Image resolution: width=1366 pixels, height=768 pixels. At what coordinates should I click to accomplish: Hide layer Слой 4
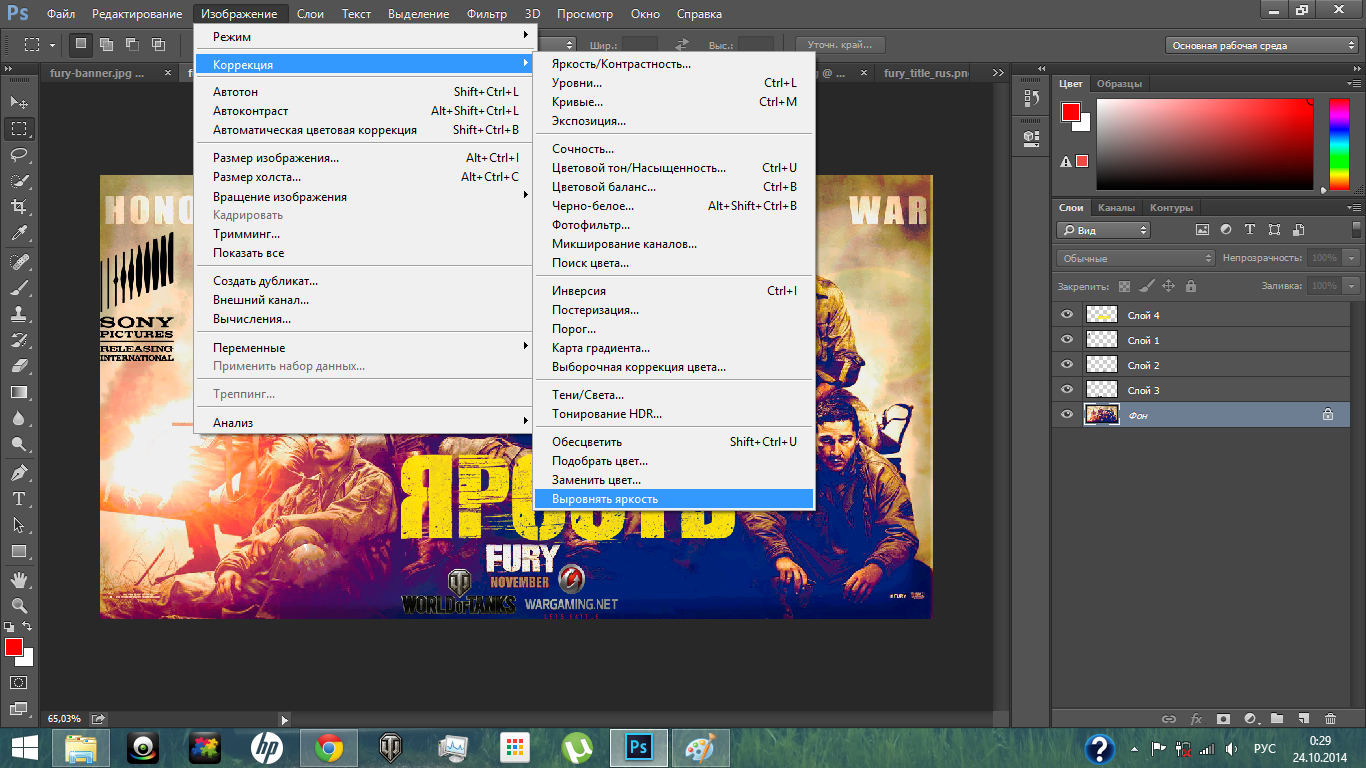pos(1067,315)
